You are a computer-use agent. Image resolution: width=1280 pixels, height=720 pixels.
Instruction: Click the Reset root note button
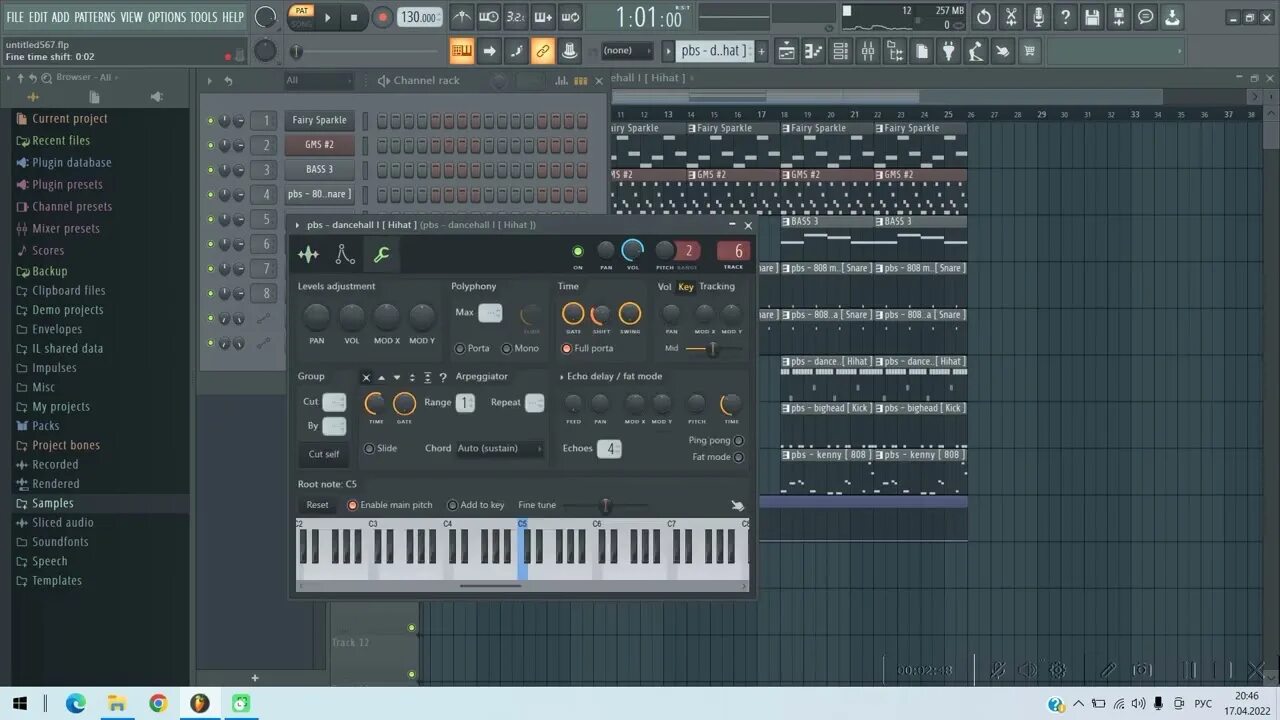pyautogui.click(x=317, y=505)
